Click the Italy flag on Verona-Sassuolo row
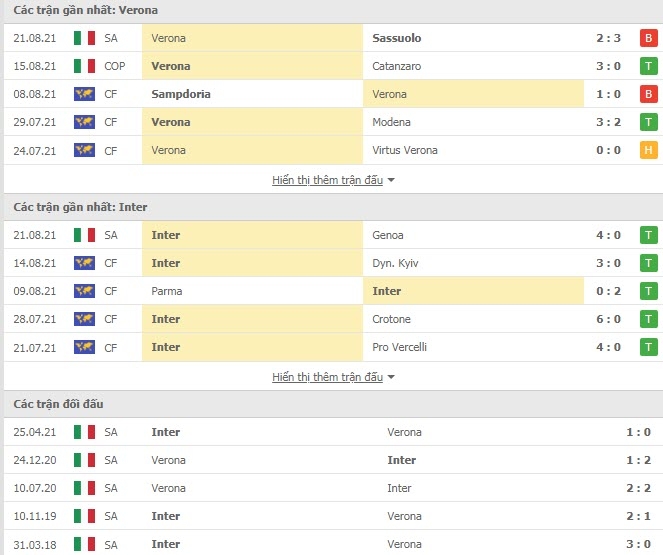Image resolution: width=663 pixels, height=555 pixels. point(84,38)
